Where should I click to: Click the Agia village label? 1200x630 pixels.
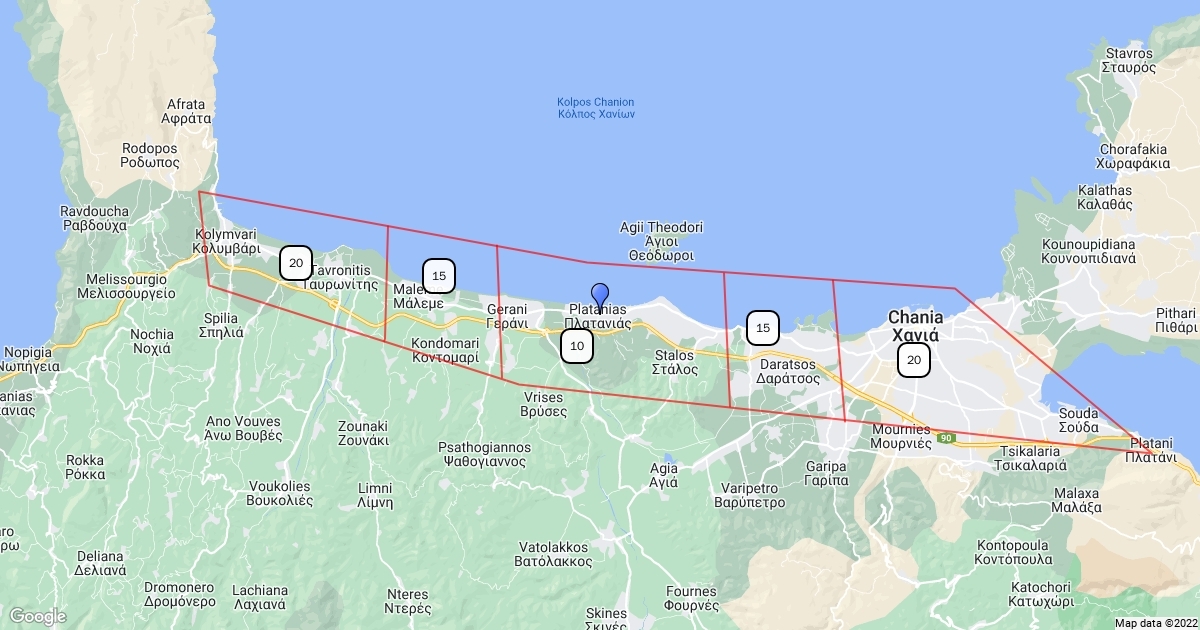(x=664, y=475)
